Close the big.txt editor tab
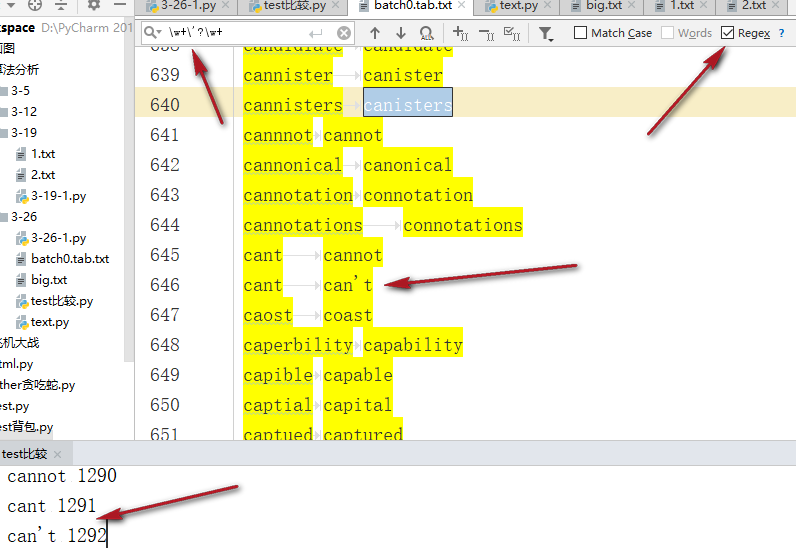This screenshot has height=556, width=796. point(632,5)
